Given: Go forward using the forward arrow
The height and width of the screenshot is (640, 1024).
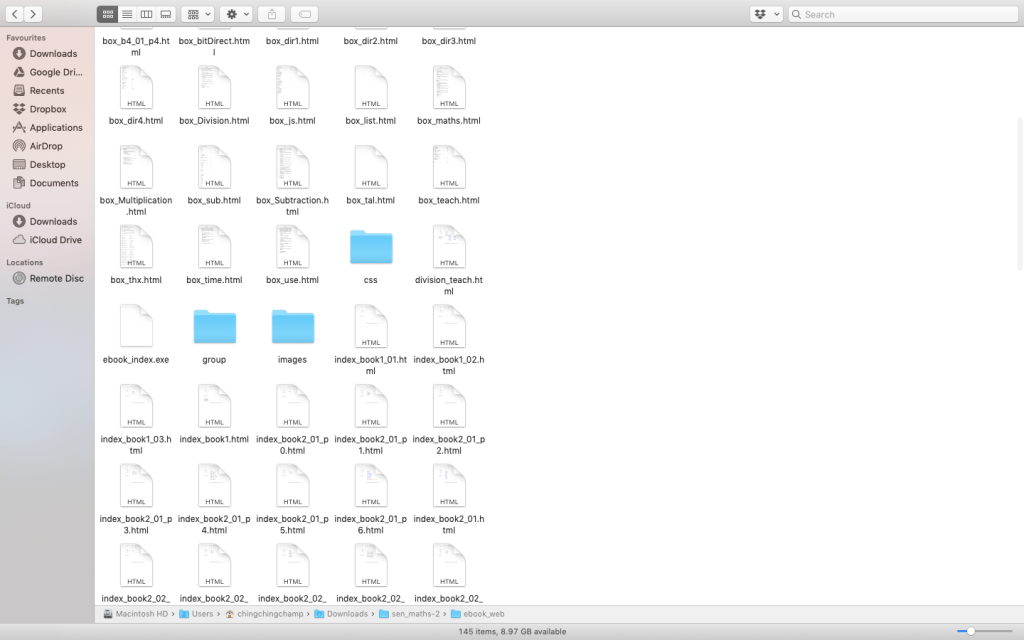Looking at the screenshot, I should click(34, 14).
